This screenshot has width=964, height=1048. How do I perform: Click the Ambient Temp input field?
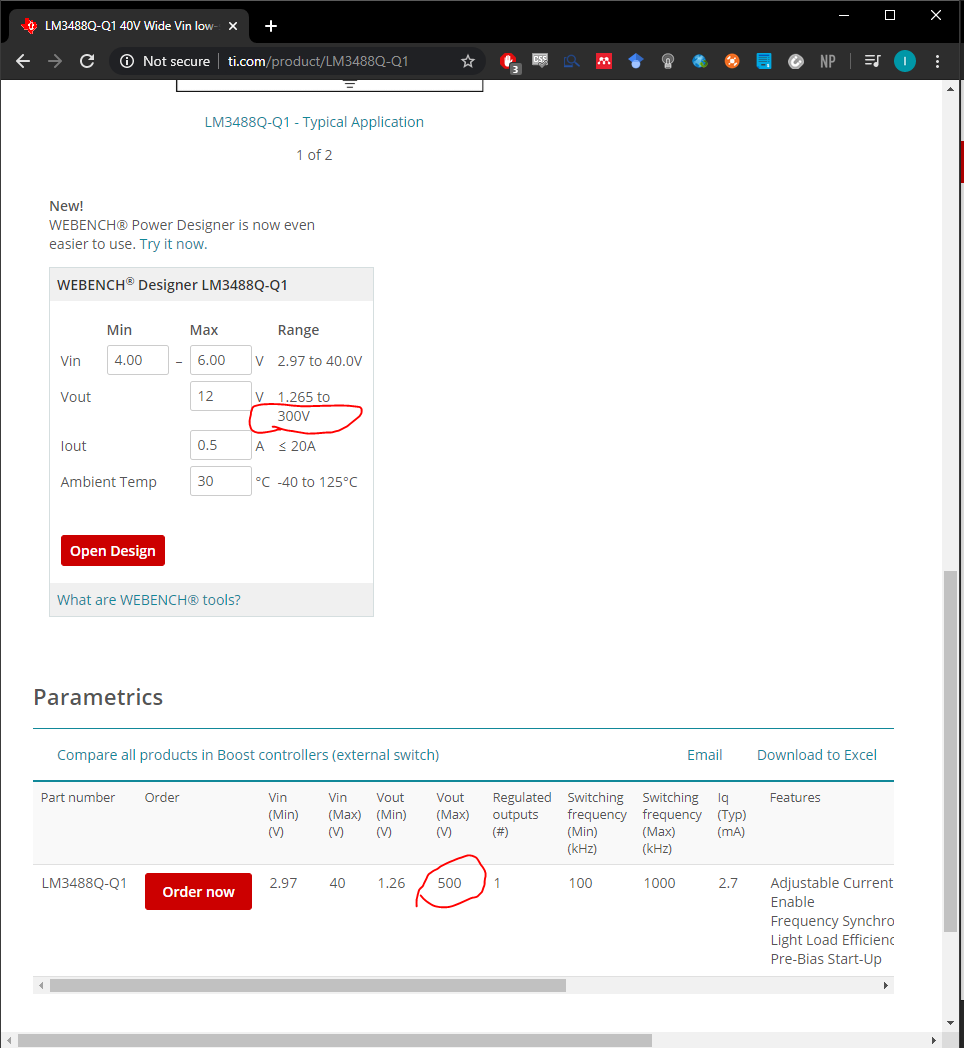pos(221,481)
